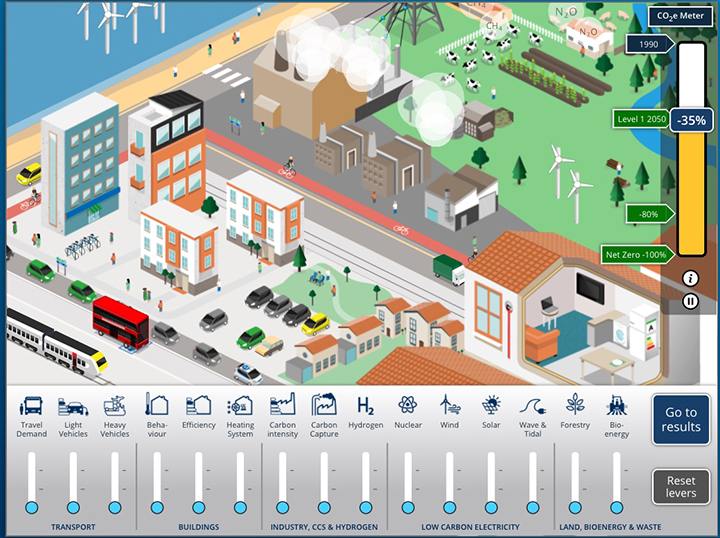Viewport: 720px width, 538px height.
Task: Click the Bioenergy icon
Action: pos(617,406)
